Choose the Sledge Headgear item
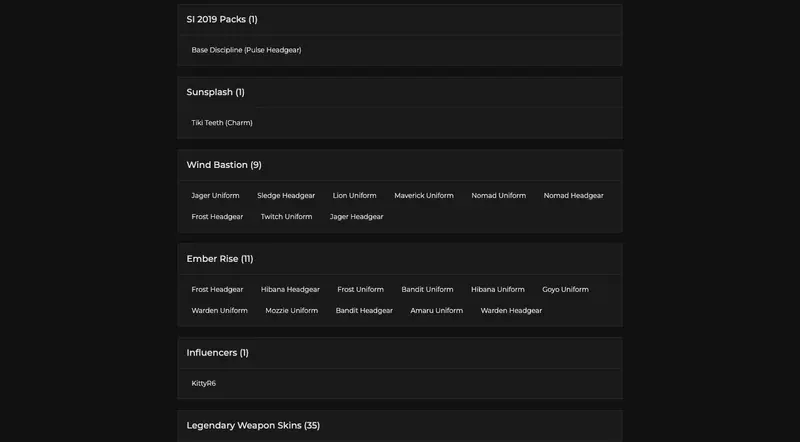 [x=286, y=196]
